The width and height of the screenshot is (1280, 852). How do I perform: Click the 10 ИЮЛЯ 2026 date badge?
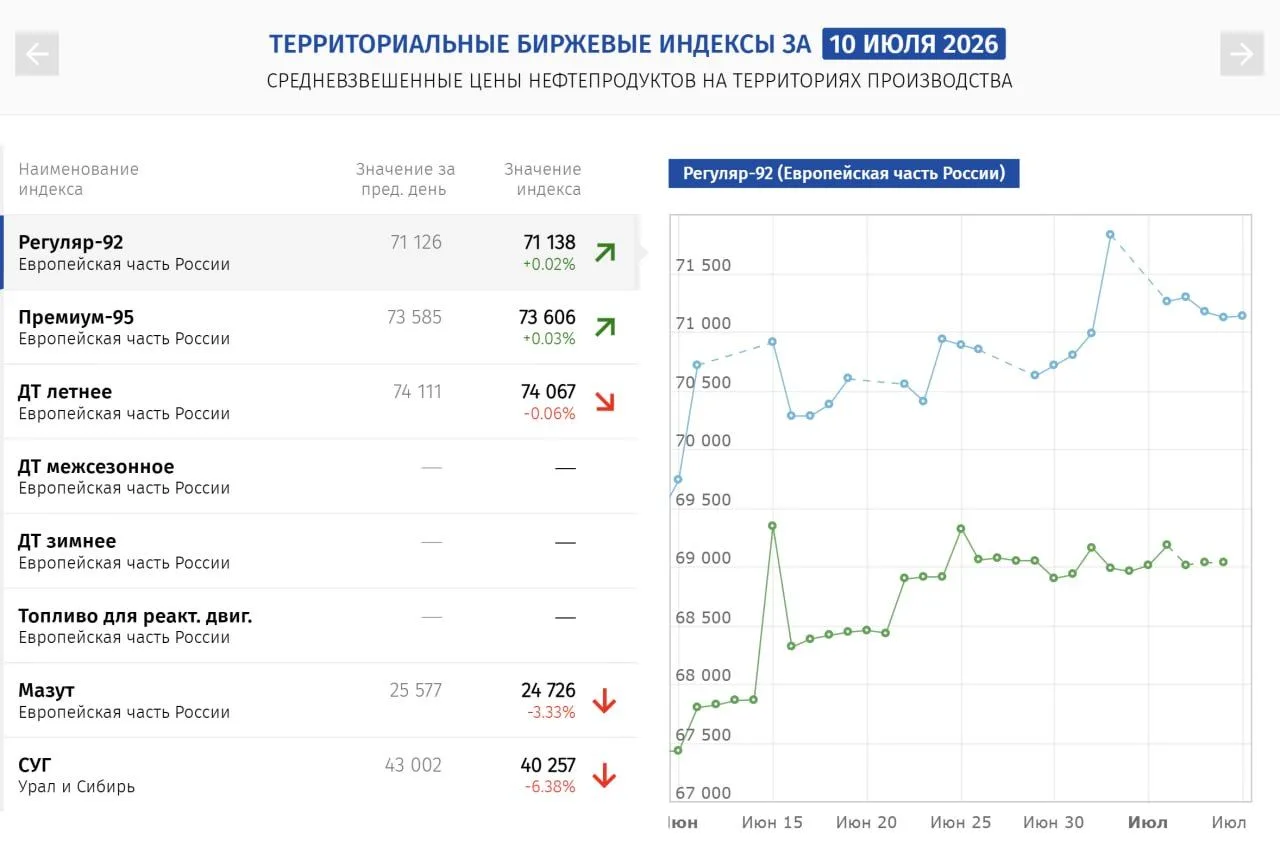click(x=914, y=45)
